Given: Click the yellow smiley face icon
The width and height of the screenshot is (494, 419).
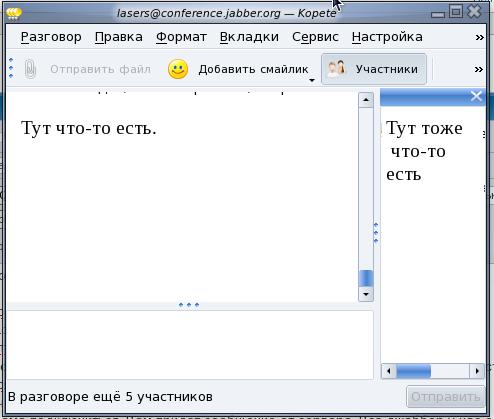Looking at the screenshot, I should (x=178, y=69).
